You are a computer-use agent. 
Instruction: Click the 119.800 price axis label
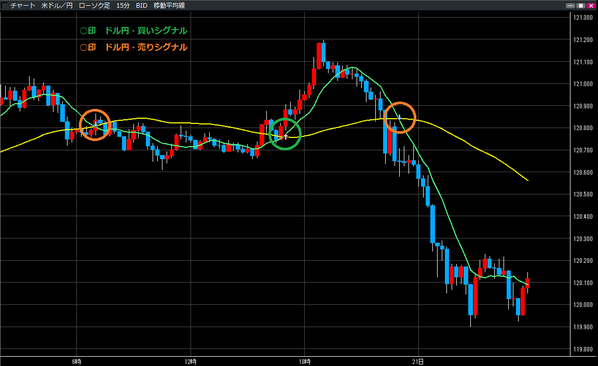pyautogui.click(x=583, y=349)
